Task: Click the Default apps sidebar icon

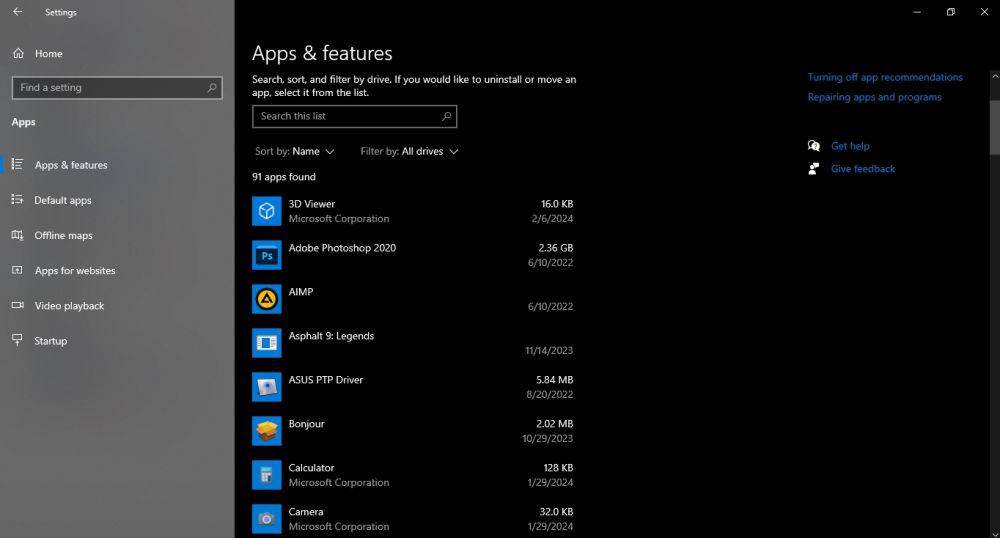Action: pyautogui.click(x=17, y=200)
